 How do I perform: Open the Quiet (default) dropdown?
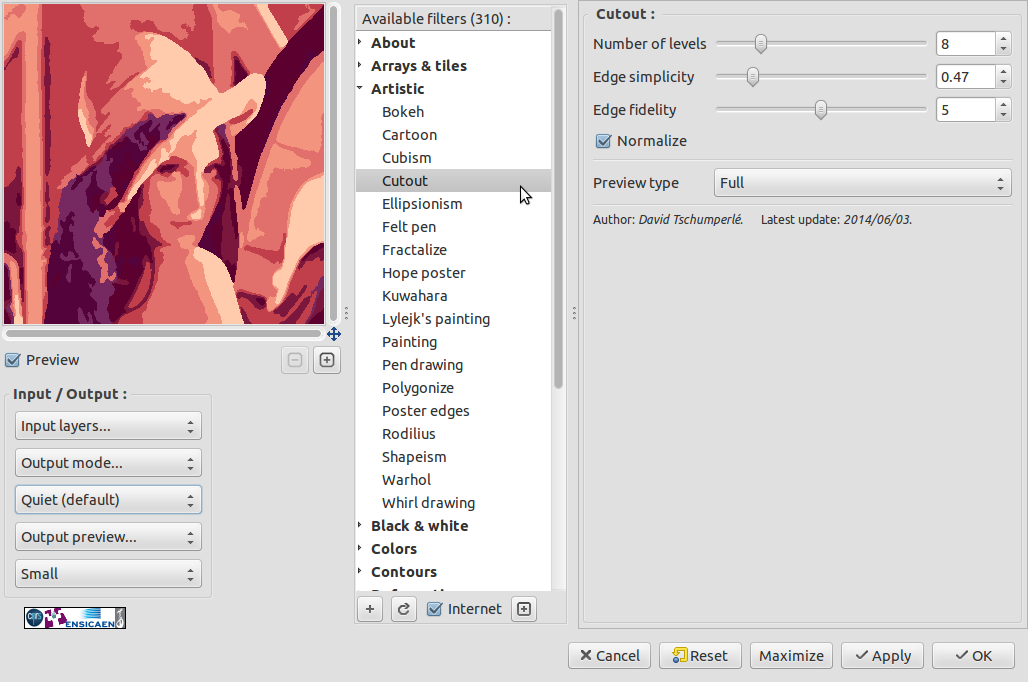[x=108, y=500]
